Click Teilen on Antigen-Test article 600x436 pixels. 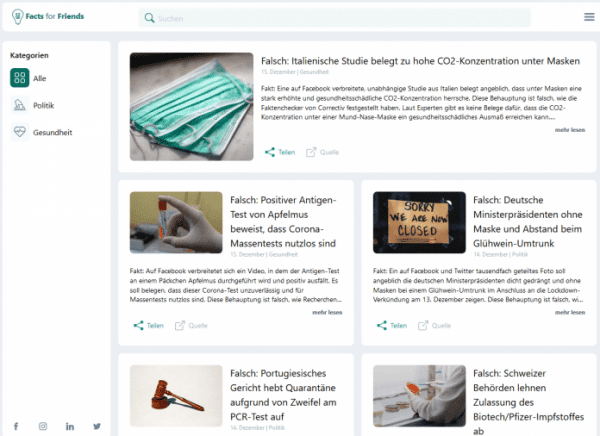pos(155,325)
